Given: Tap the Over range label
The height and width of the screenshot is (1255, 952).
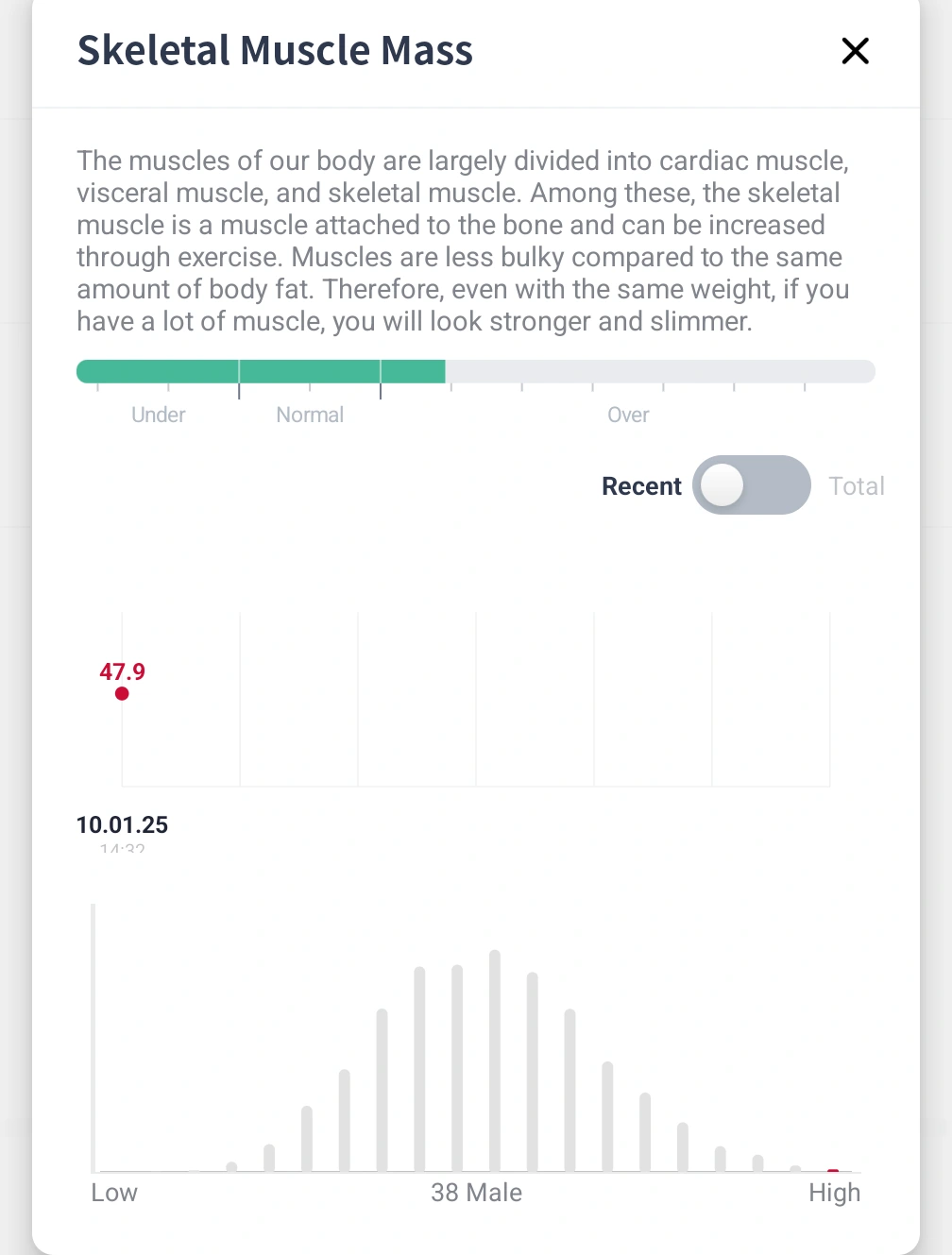Looking at the screenshot, I should click(x=628, y=415).
